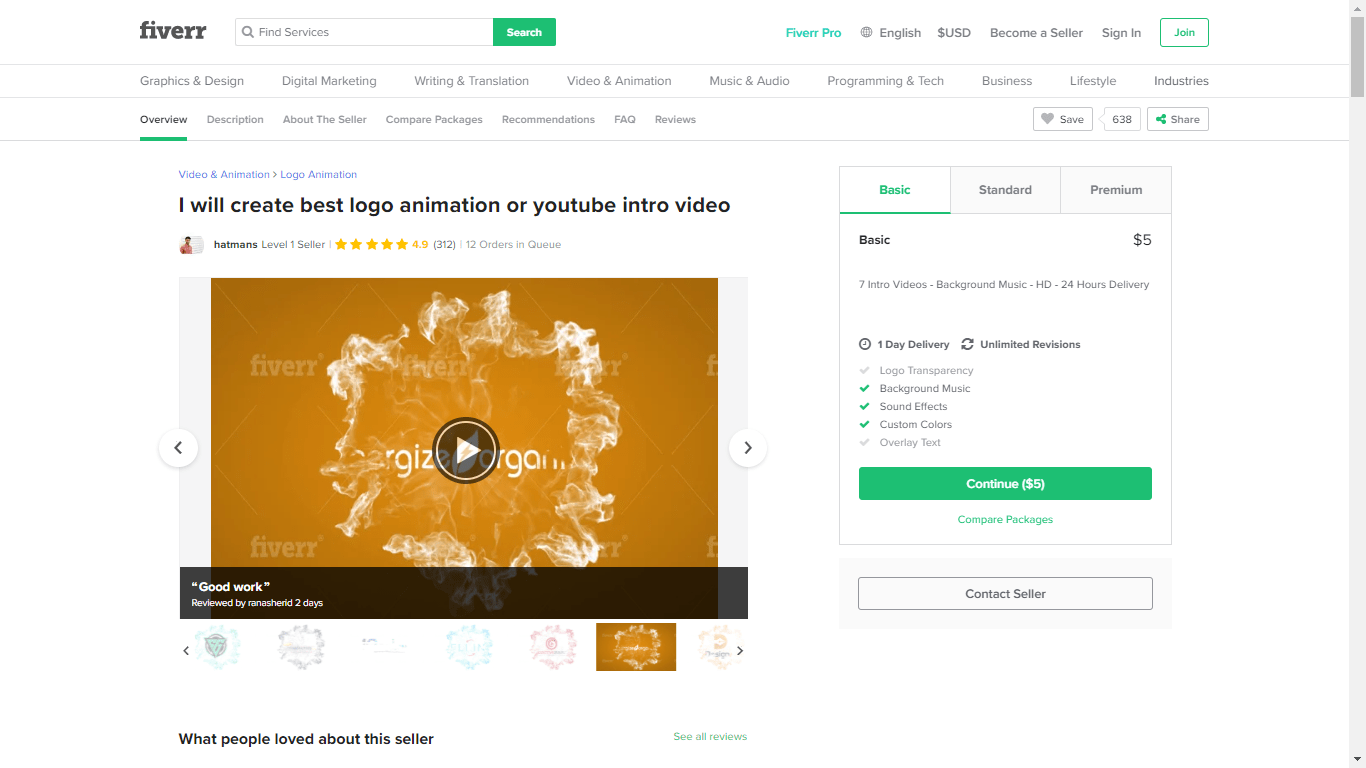
Task: Open Graphics & Design category menu
Action: click(x=192, y=81)
